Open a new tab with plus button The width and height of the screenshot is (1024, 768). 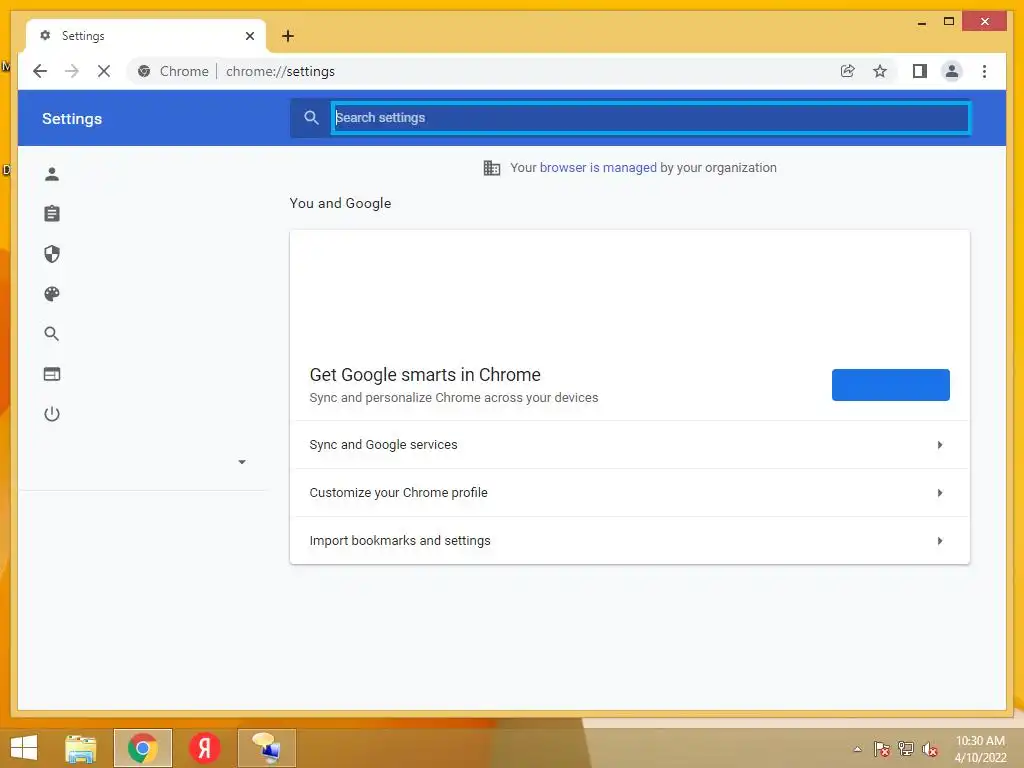288,36
